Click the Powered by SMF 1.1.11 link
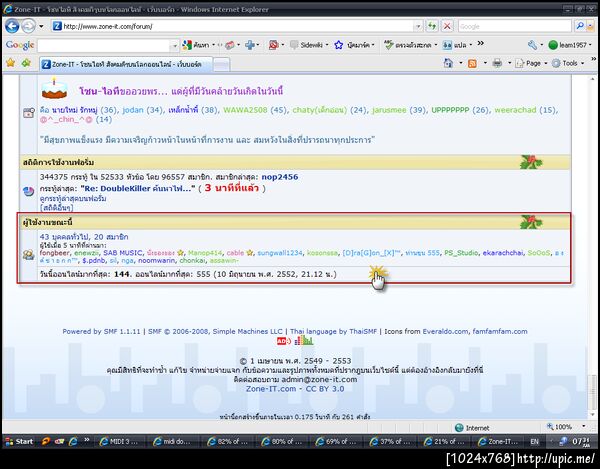 click(101, 332)
